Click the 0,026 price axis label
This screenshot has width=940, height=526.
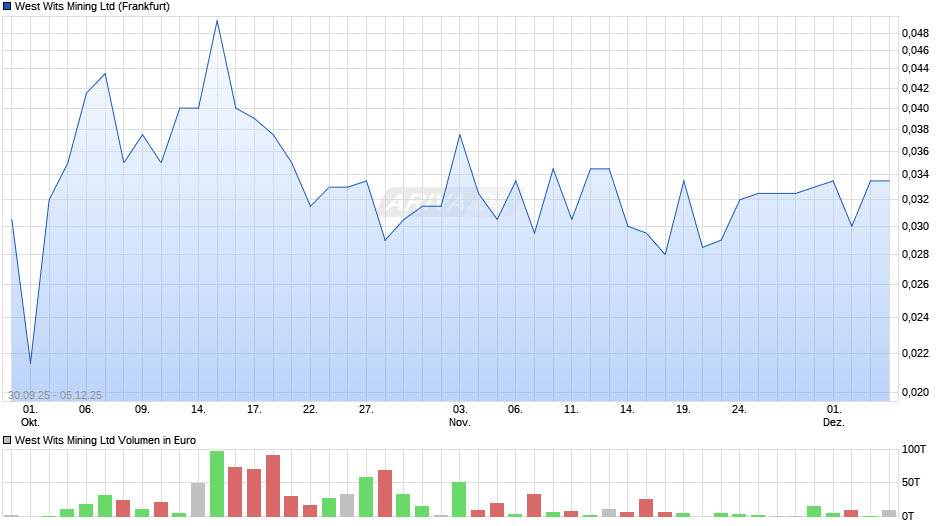(x=915, y=284)
